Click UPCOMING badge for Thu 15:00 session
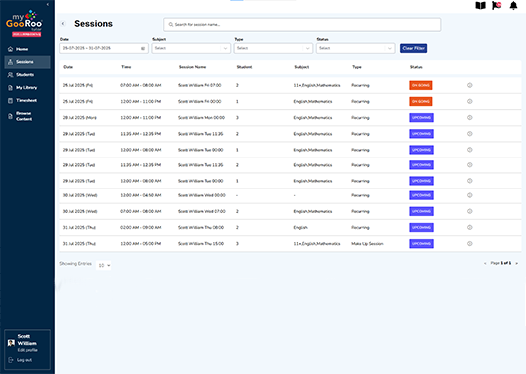 421,244
